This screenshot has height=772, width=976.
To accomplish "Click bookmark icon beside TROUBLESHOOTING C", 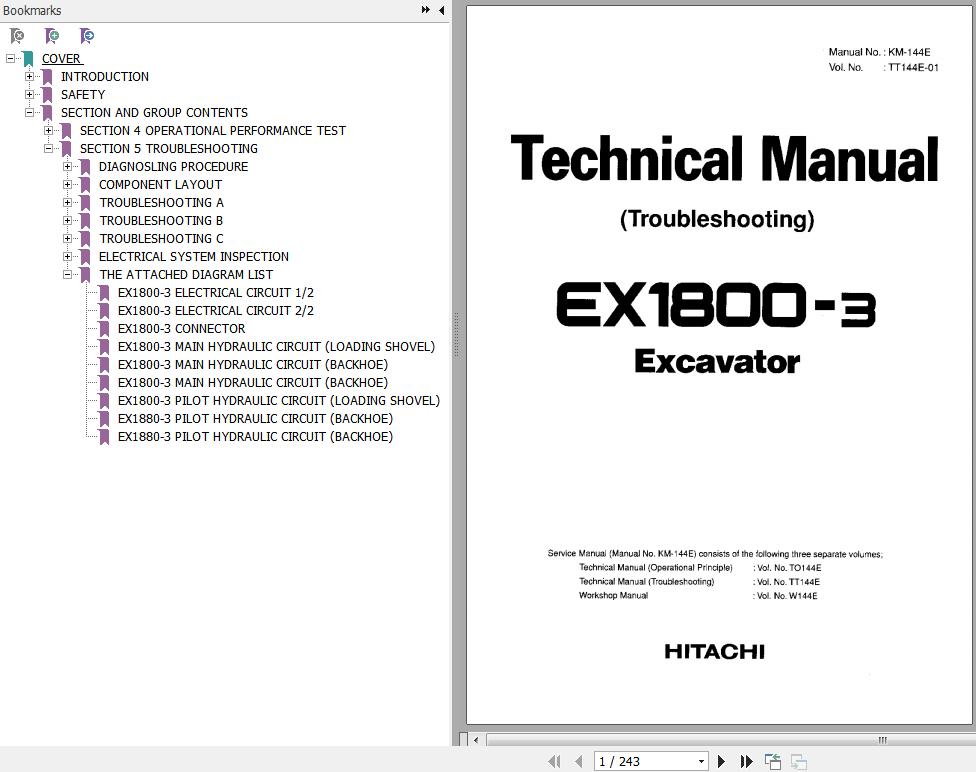I will (85, 240).
